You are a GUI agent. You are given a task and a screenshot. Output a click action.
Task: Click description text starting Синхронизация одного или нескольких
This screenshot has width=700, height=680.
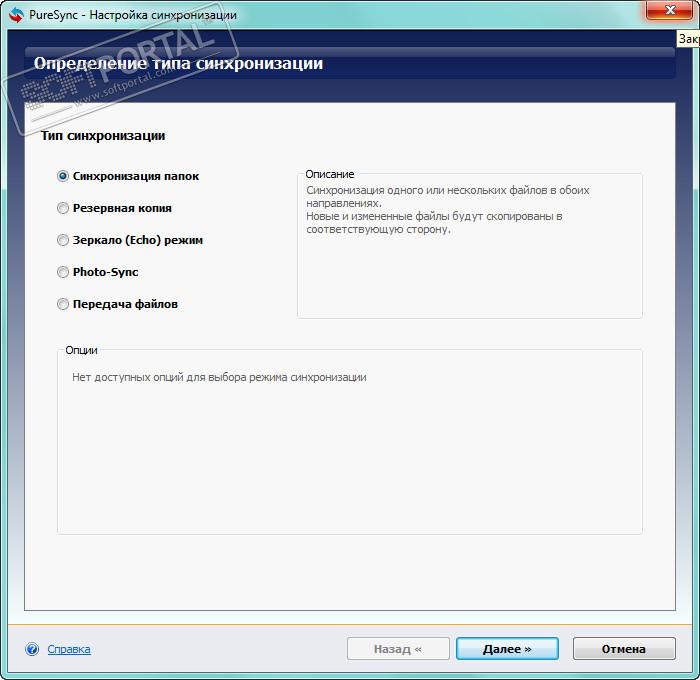pos(448,196)
